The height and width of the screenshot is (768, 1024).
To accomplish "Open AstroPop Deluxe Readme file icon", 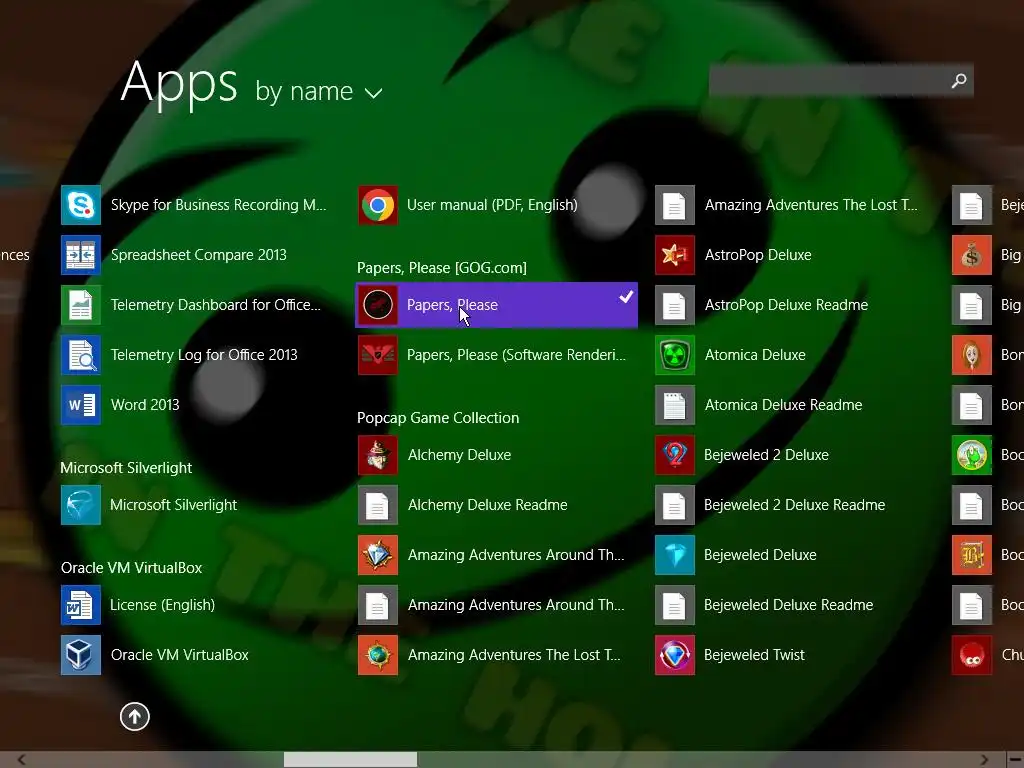I will 675,305.
